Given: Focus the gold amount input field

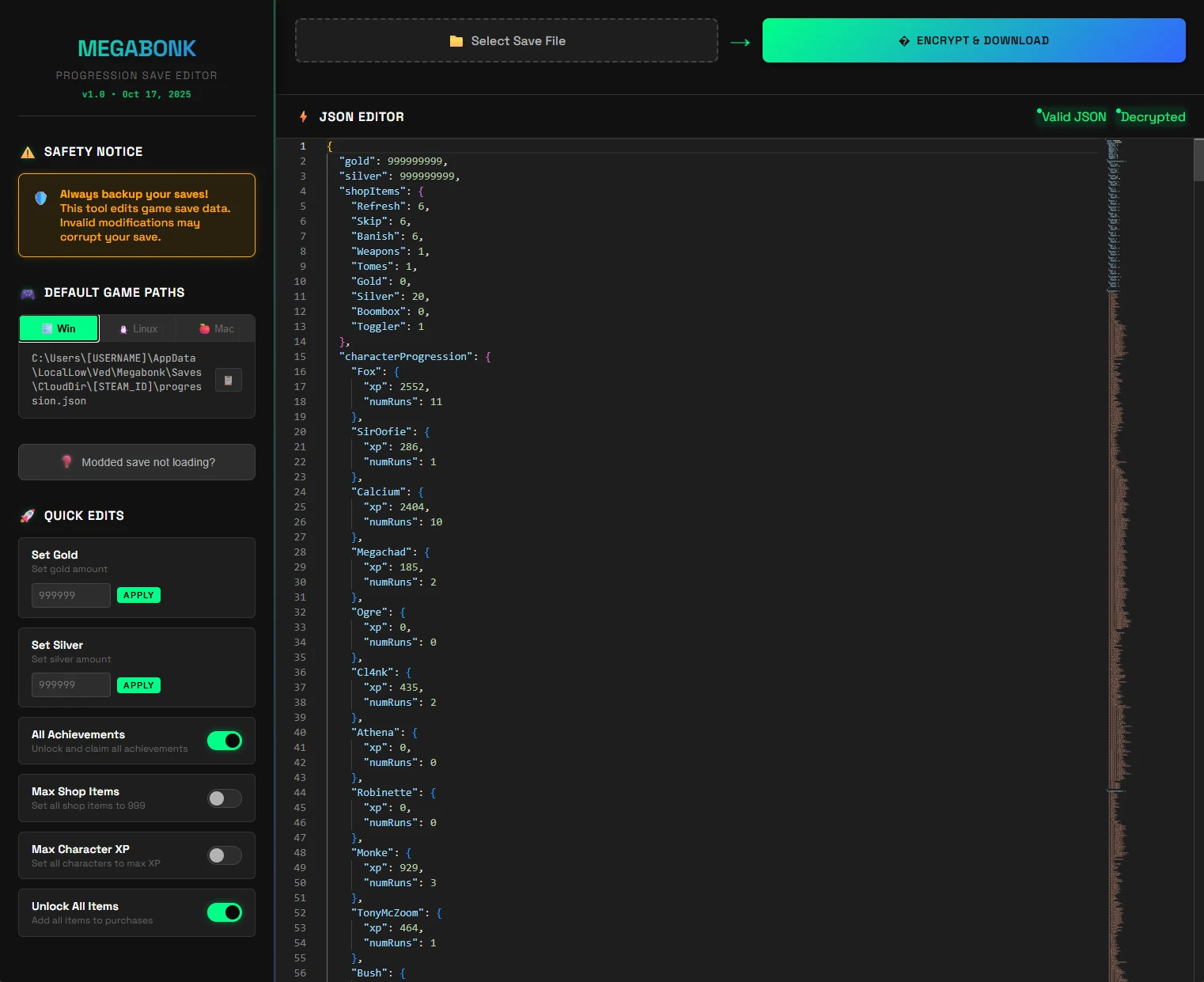Looking at the screenshot, I should coord(71,595).
